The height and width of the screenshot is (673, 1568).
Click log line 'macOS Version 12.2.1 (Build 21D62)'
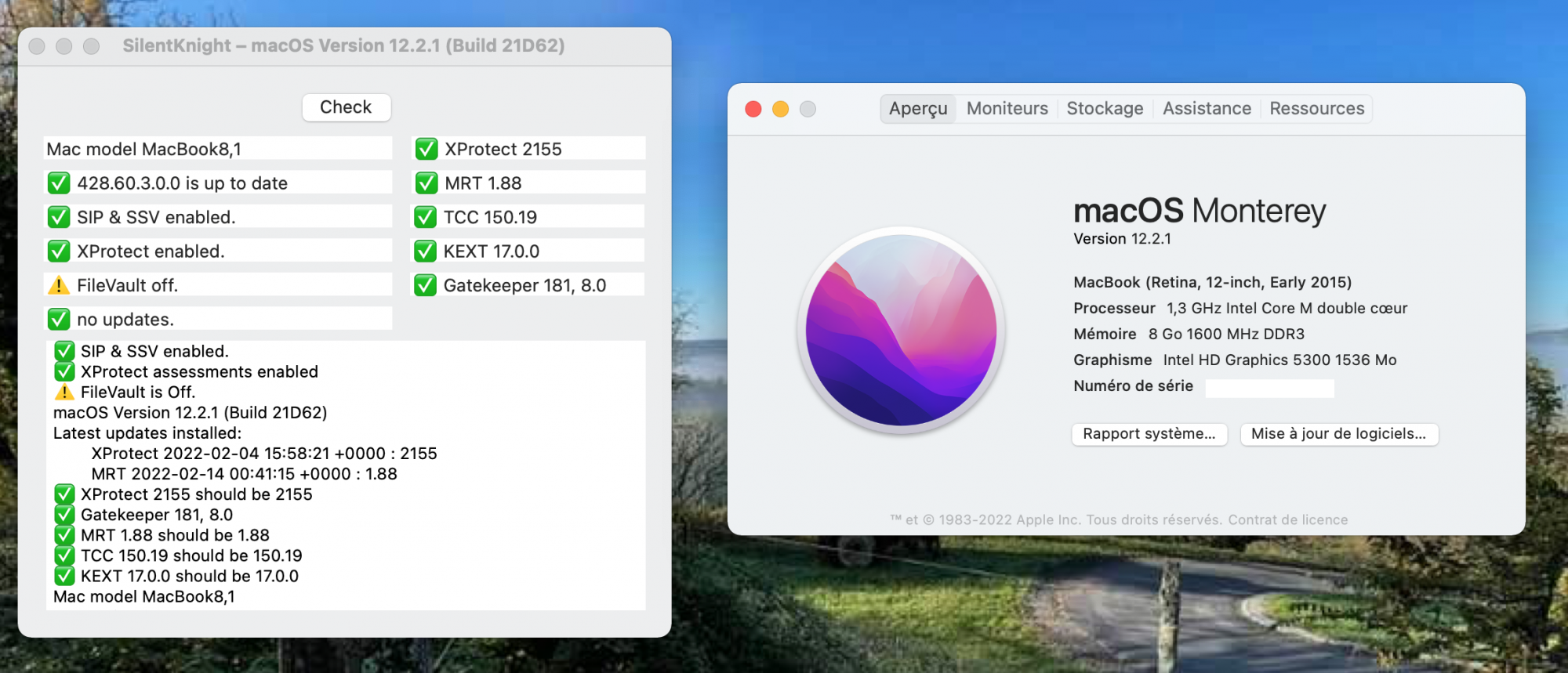[x=191, y=413]
